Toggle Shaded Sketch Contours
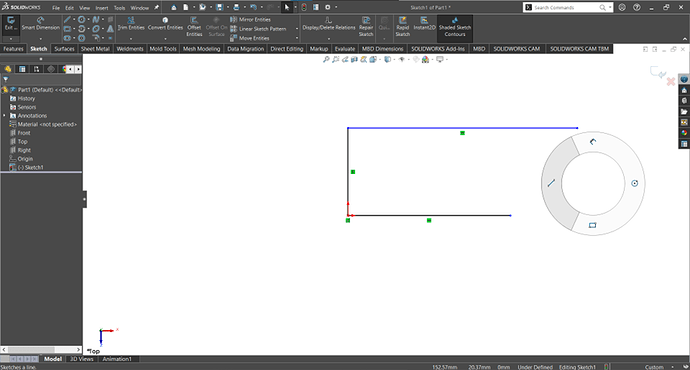This screenshot has height=370, width=690. 455,26
